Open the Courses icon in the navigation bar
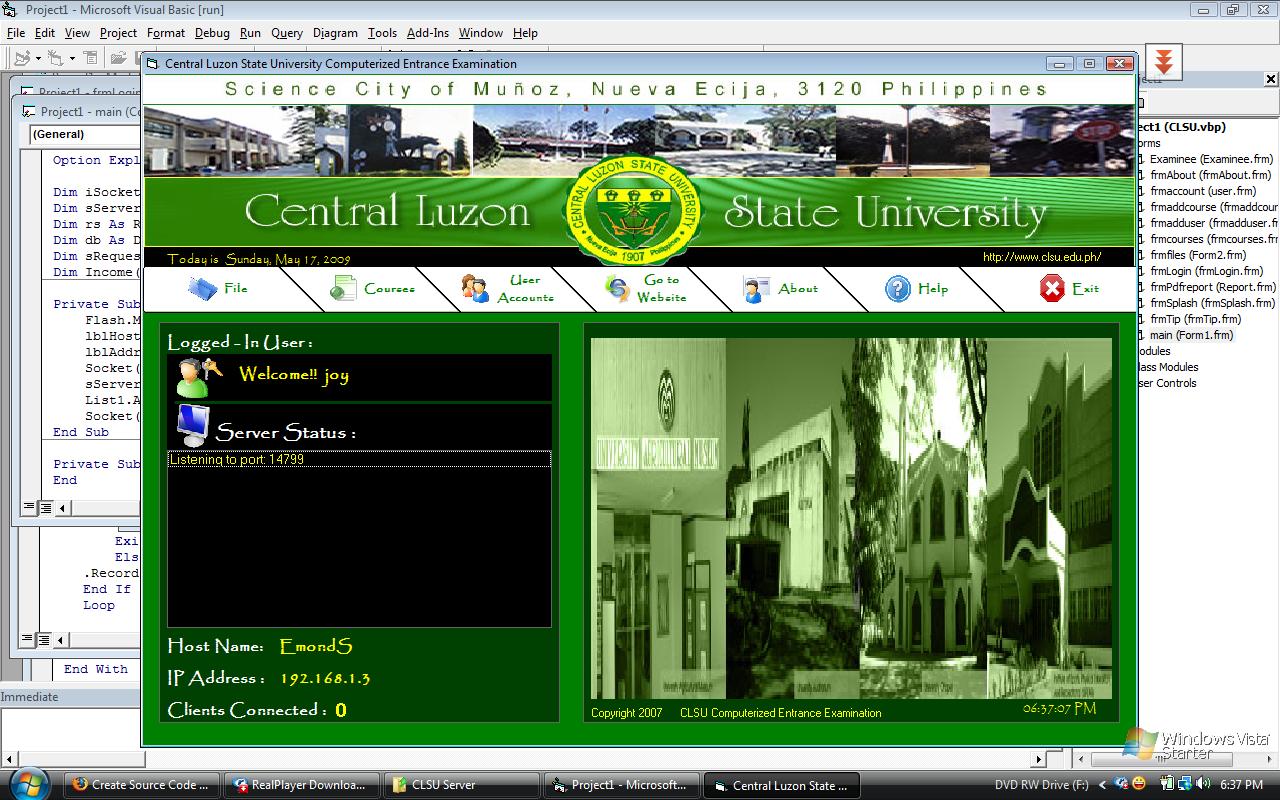 pyautogui.click(x=343, y=288)
